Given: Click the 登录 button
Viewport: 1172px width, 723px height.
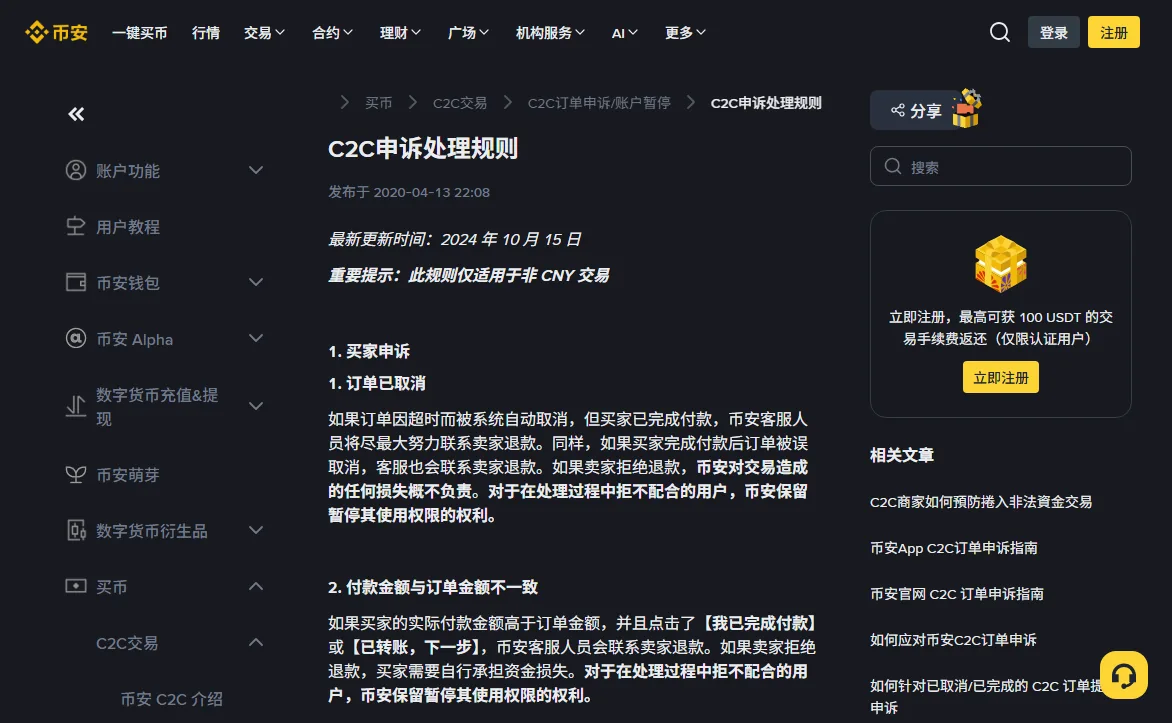Looking at the screenshot, I should tap(1053, 32).
